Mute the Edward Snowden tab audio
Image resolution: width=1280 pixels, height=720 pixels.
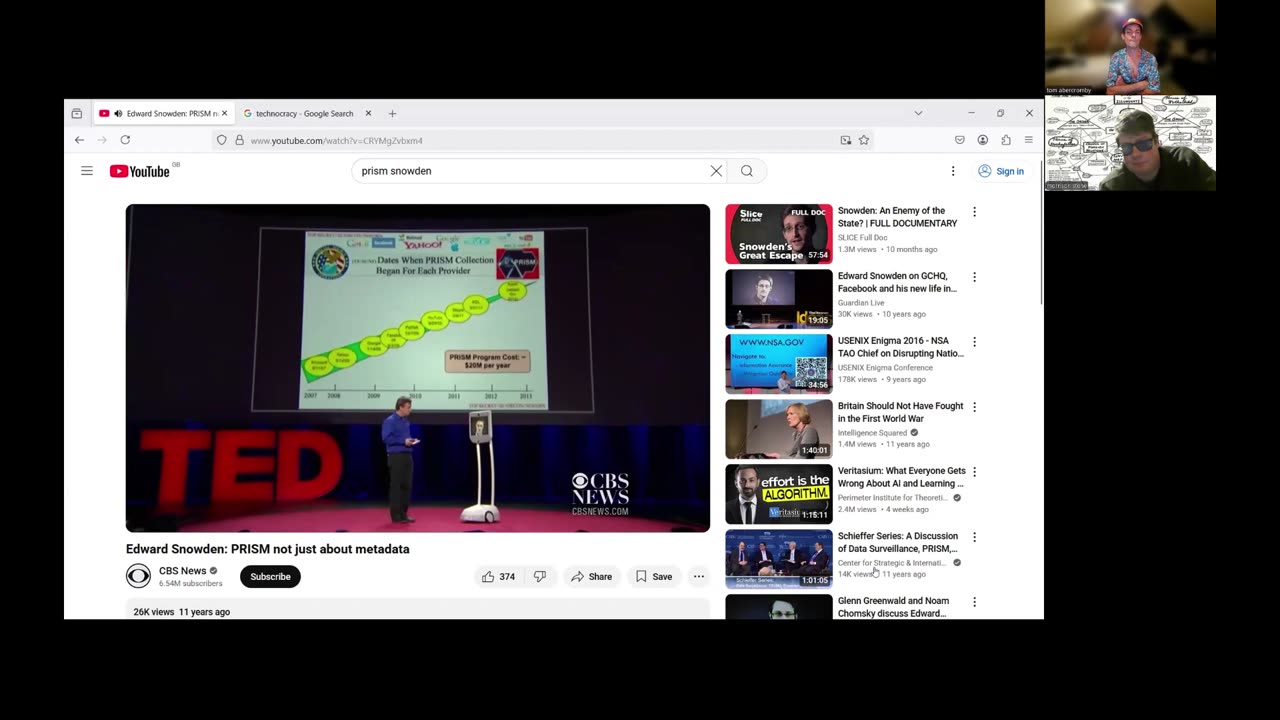pyautogui.click(x=118, y=113)
